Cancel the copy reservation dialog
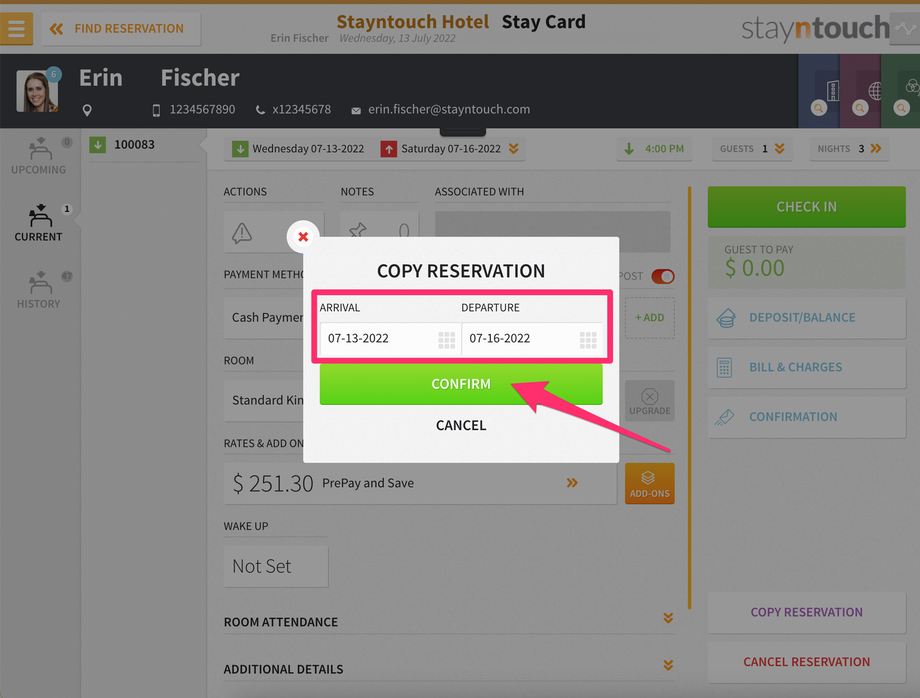Image resolution: width=920 pixels, height=698 pixels. click(461, 425)
